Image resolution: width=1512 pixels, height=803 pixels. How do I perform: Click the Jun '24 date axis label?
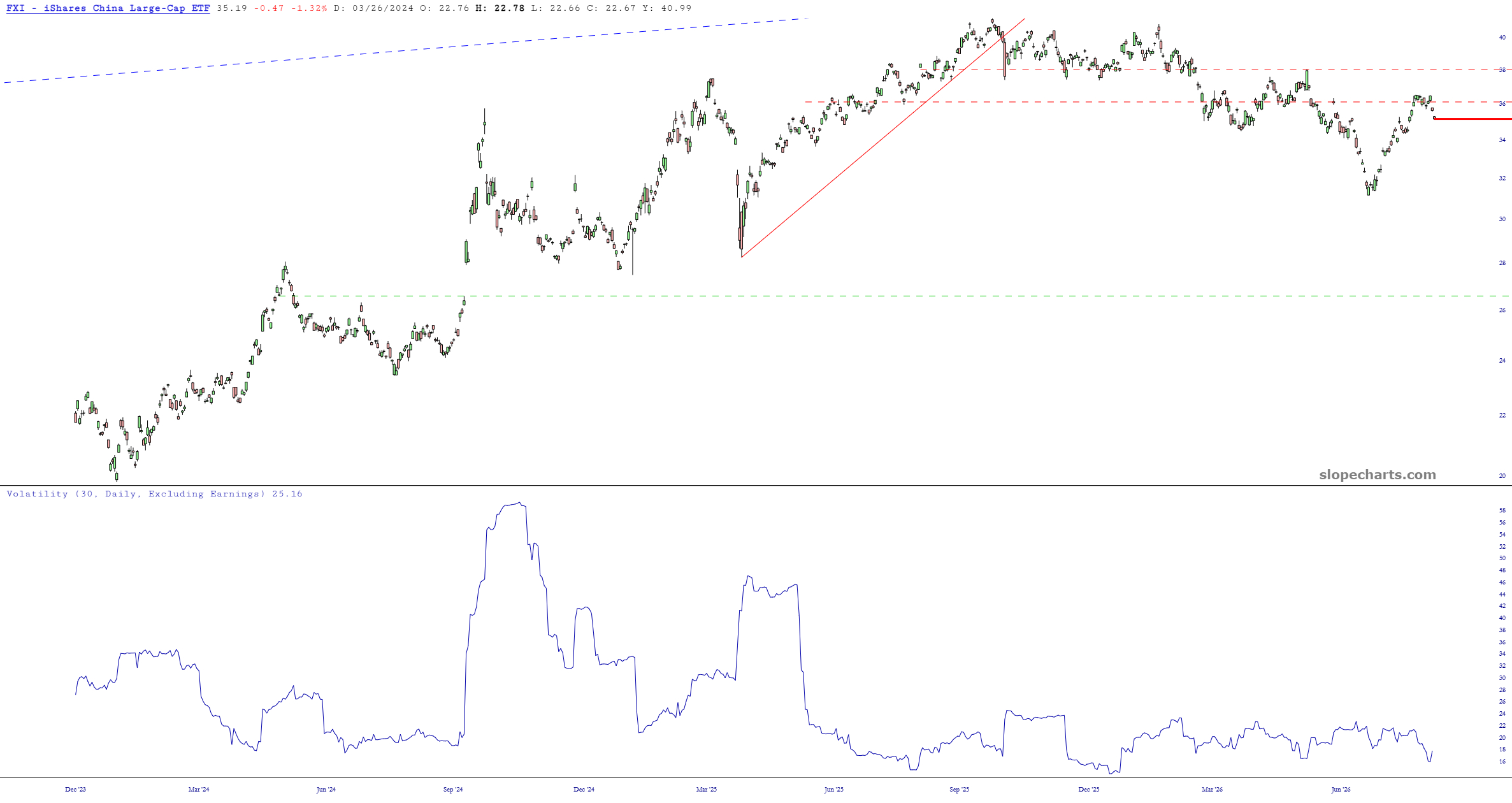(326, 790)
